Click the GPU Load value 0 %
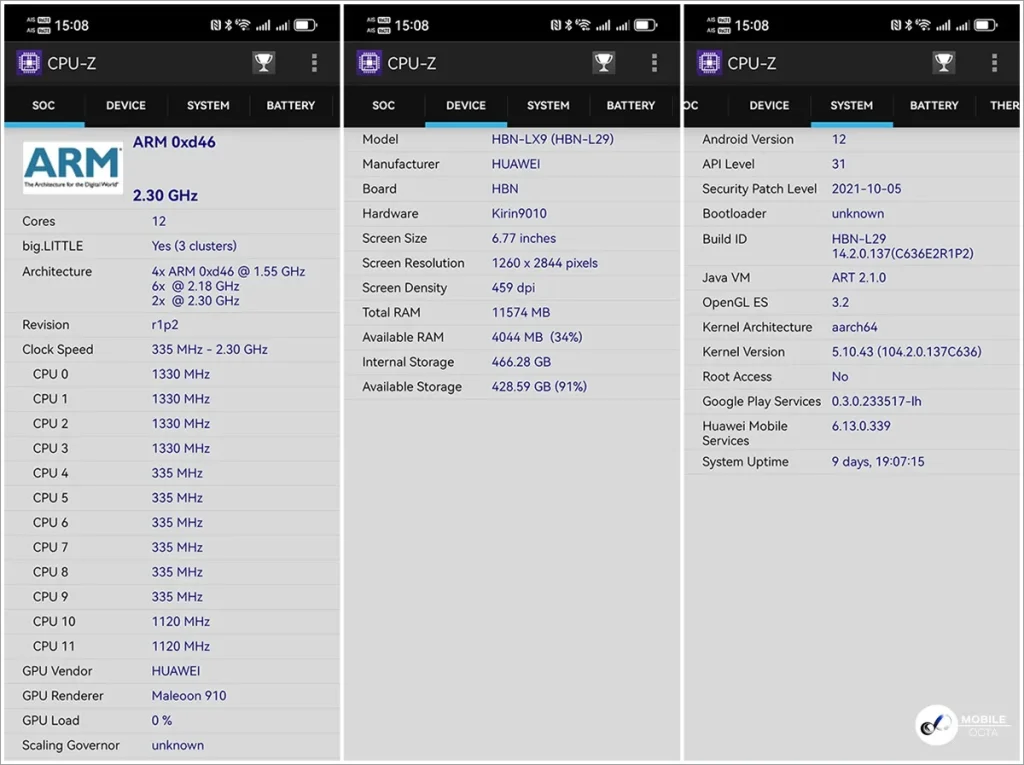This screenshot has width=1024, height=765. tap(161, 721)
